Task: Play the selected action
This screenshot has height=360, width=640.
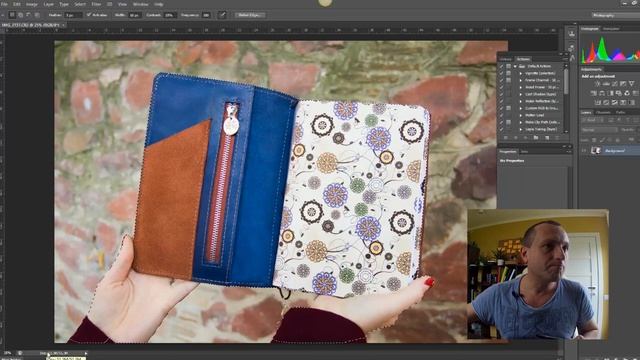Action: click(x=526, y=138)
